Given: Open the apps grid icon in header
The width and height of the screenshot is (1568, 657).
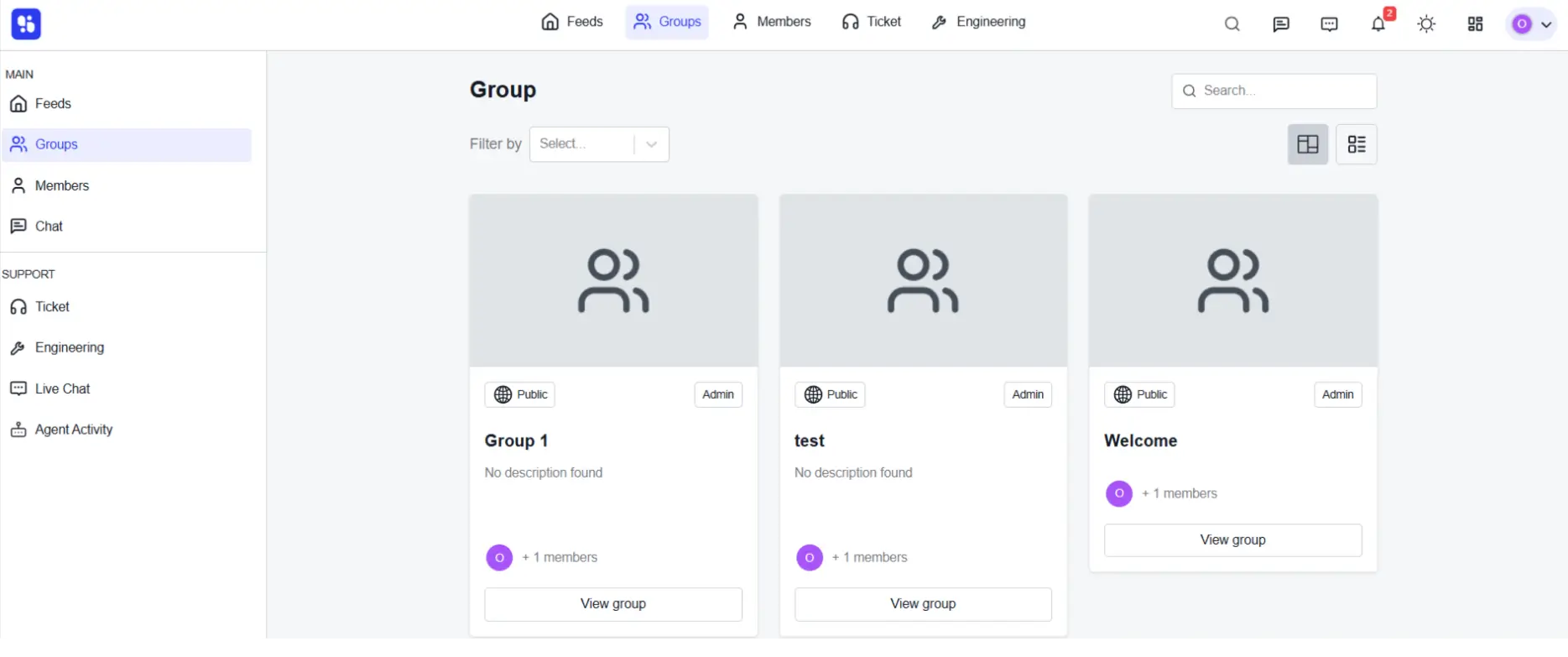Looking at the screenshot, I should click(1475, 24).
